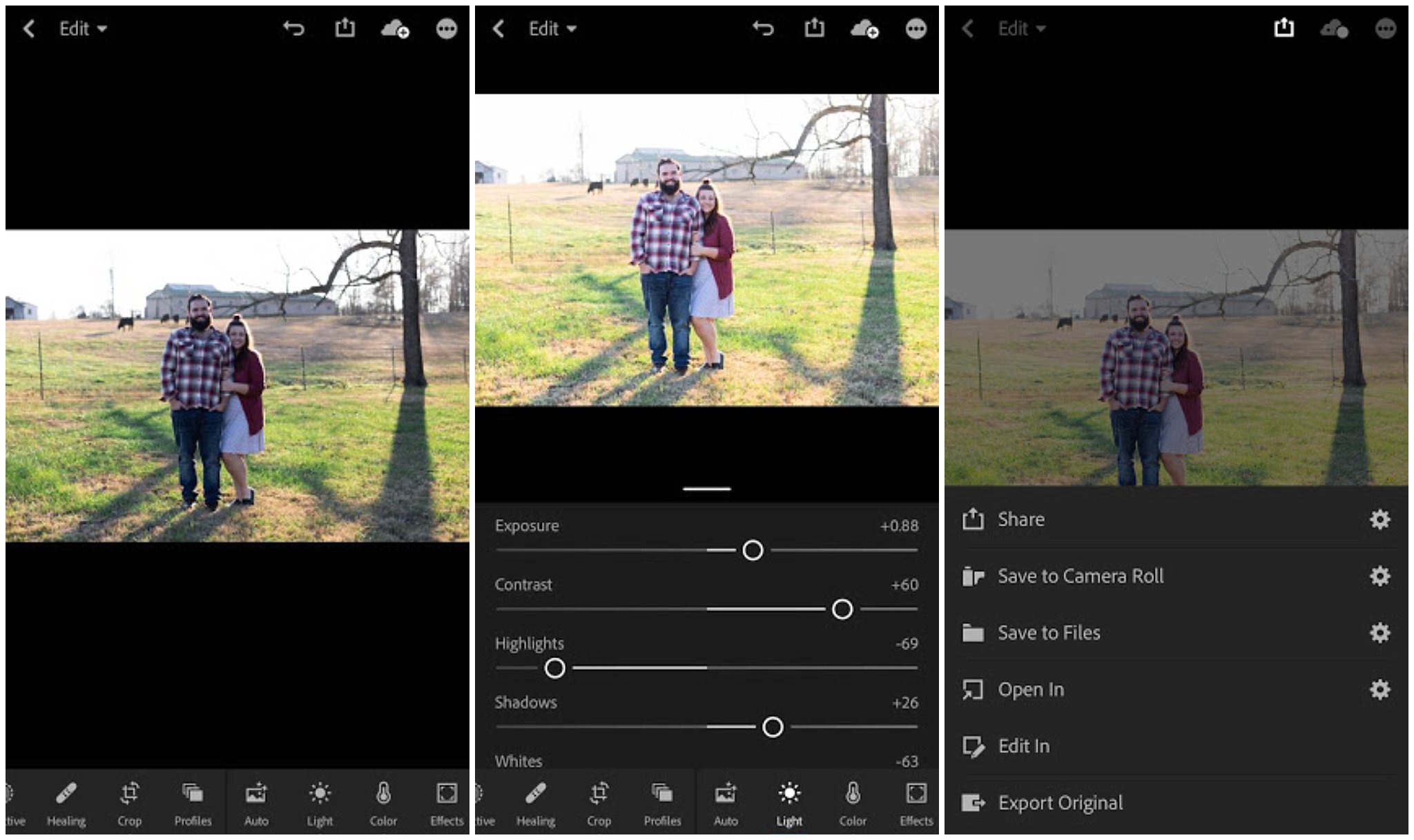Open settings gear for Open In
Image resolution: width=1414 pixels, height=840 pixels.
coord(1380,689)
